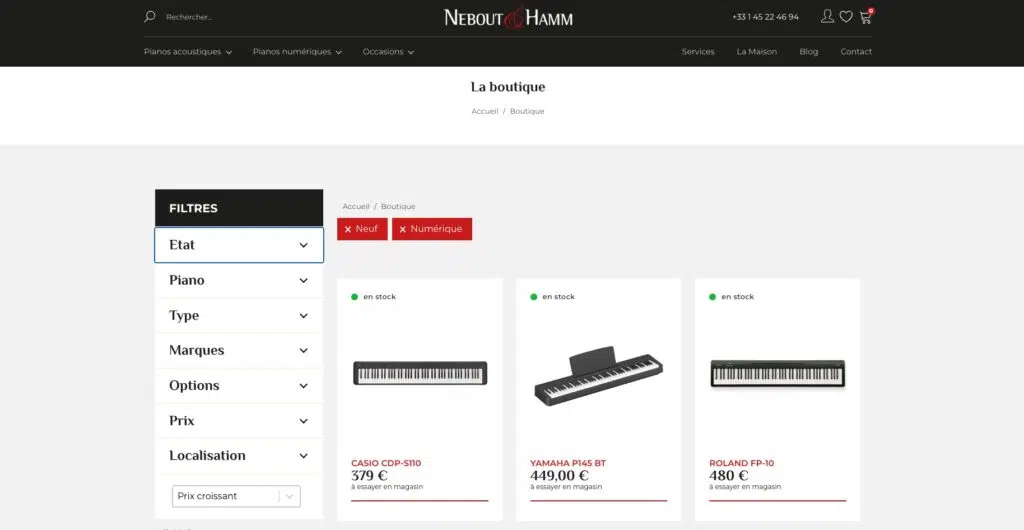Expand the Localisation filter
The width and height of the screenshot is (1024, 530).
tap(239, 456)
